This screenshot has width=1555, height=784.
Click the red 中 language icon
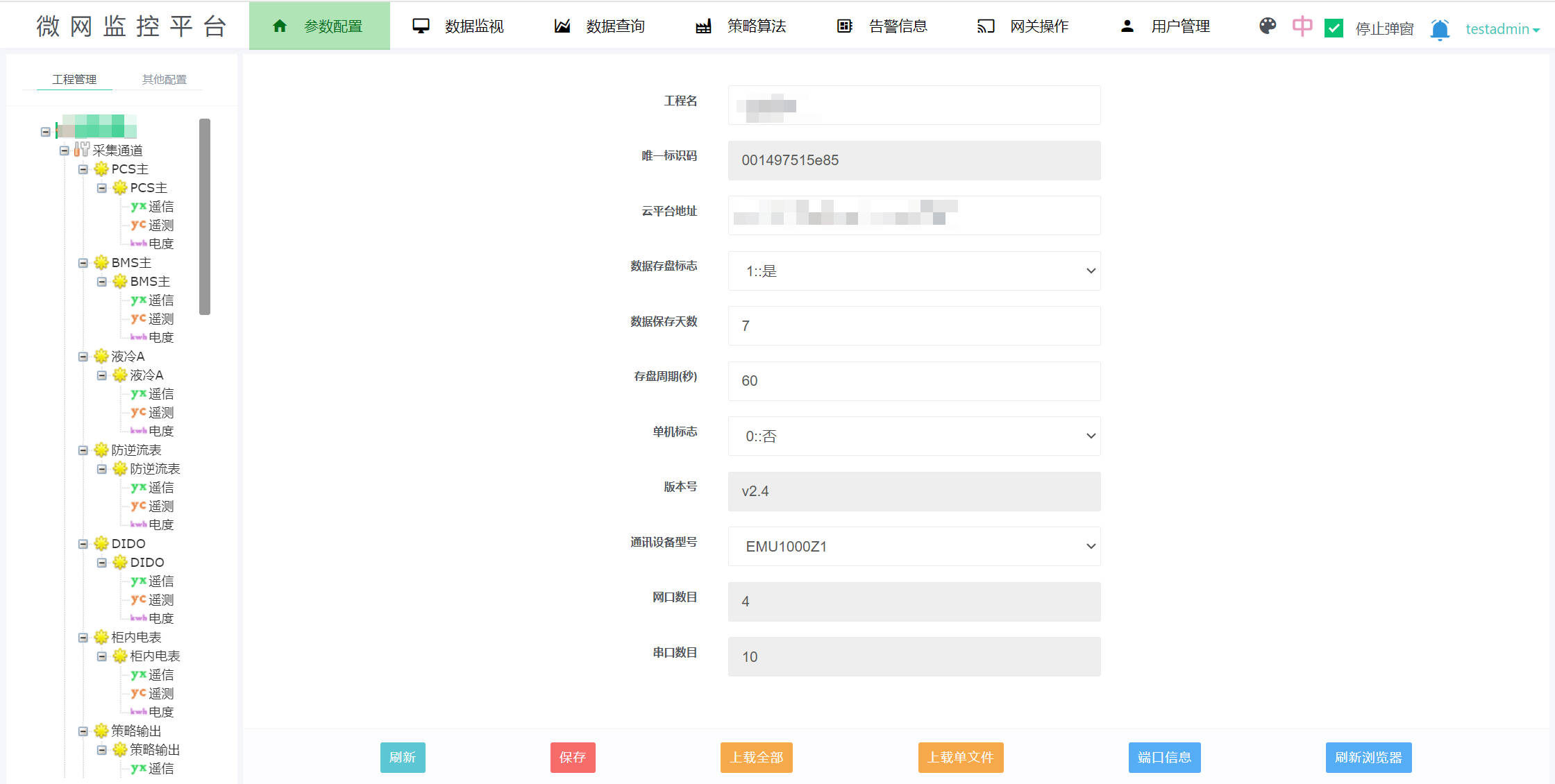(x=1302, y=26)
